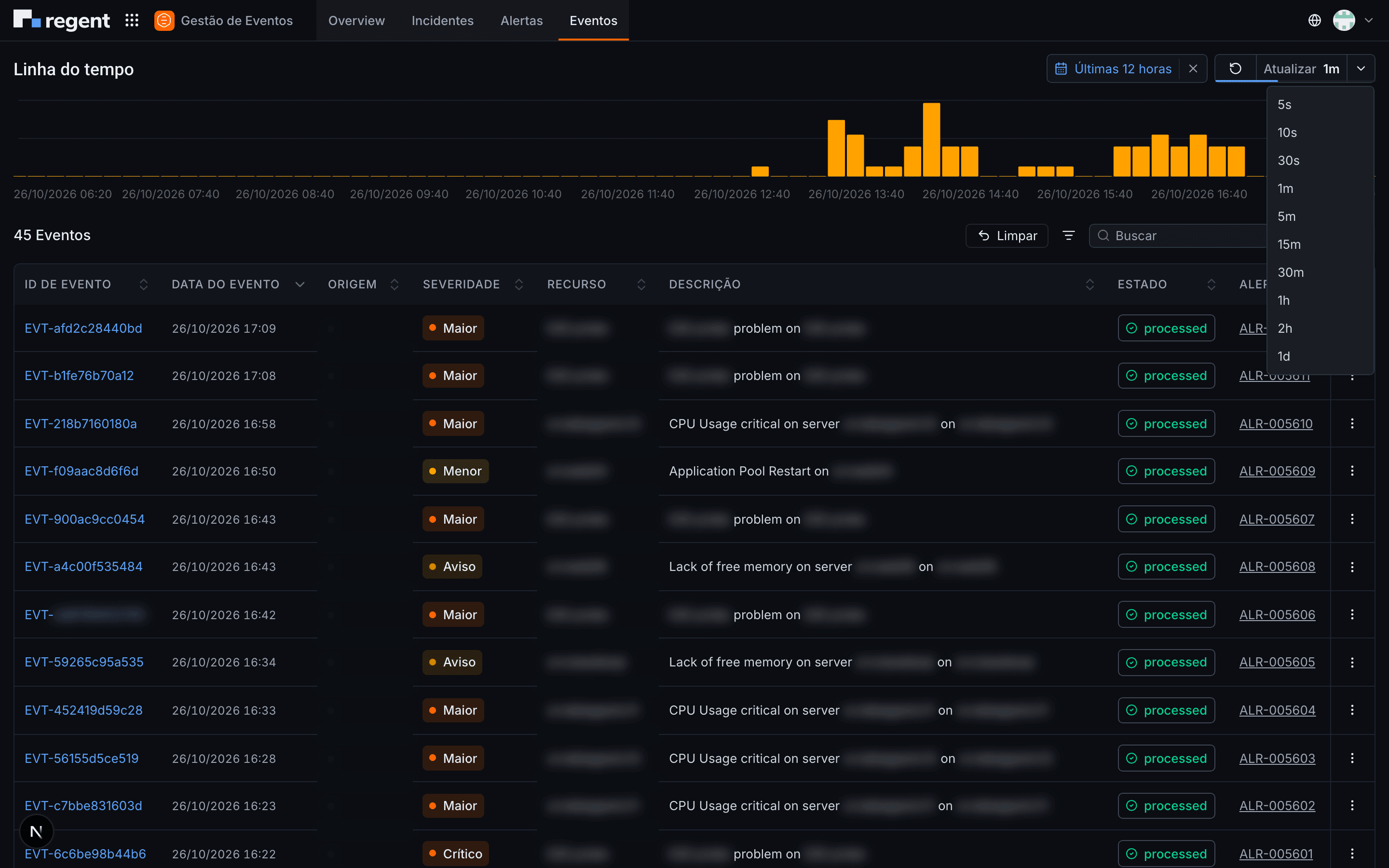Open the row actions menu for ALR-005609
The width and height of the screenshot is (1389, 868).
click(1352, 471)
